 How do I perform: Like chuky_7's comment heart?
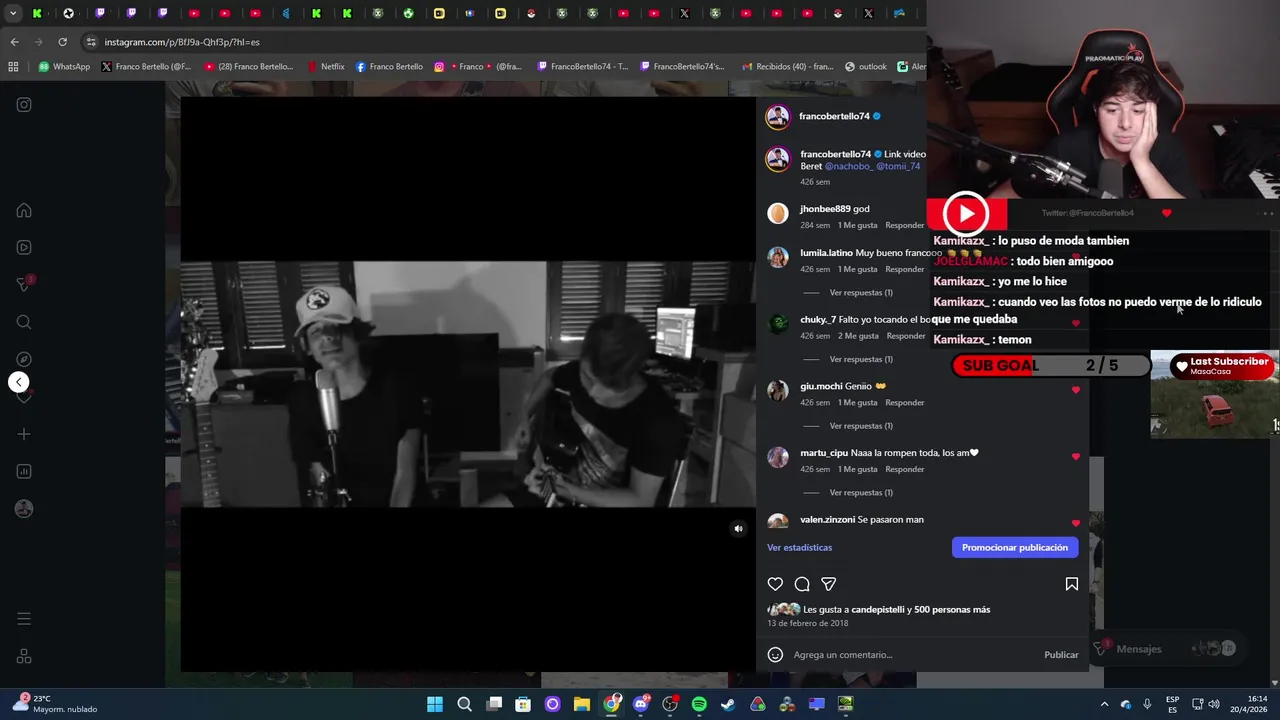1076,323
